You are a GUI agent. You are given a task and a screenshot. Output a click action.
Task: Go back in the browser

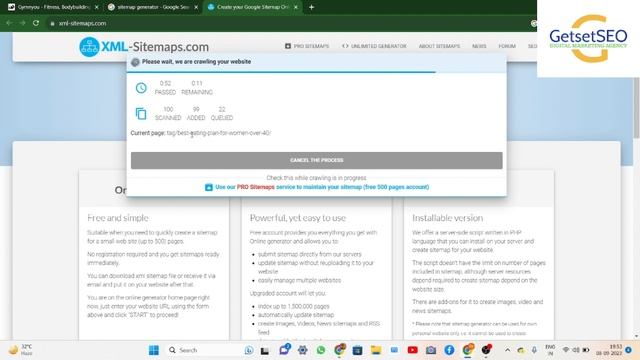coord(9,23)
